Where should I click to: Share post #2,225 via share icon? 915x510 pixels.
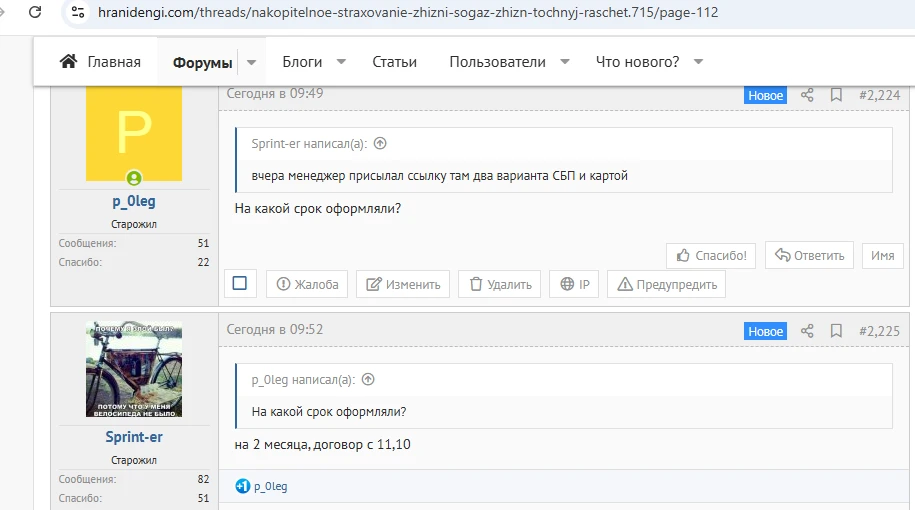click(807, 331)
